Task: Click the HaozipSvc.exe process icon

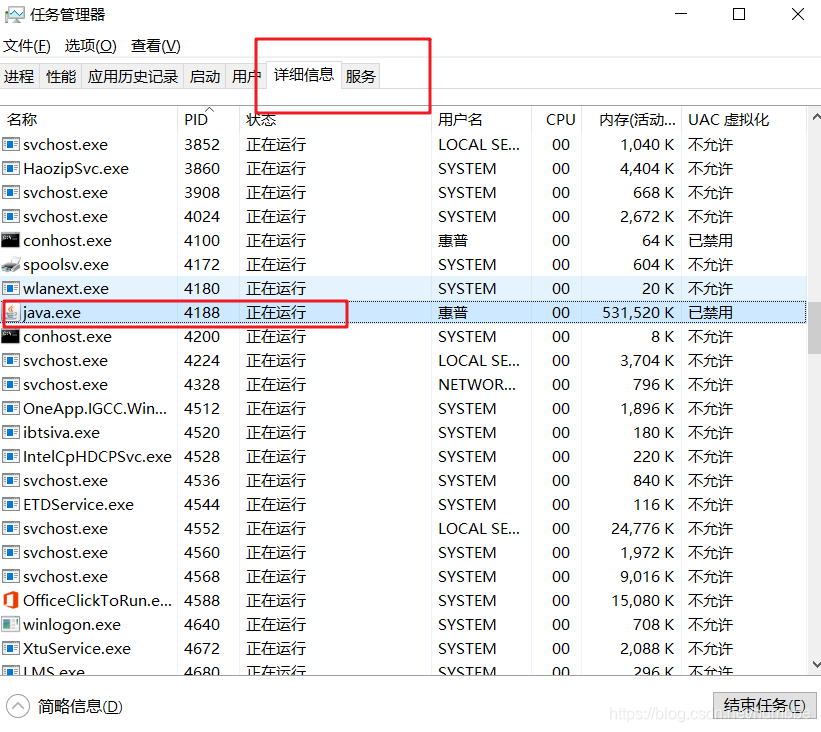Action: (x=11, y=168)
